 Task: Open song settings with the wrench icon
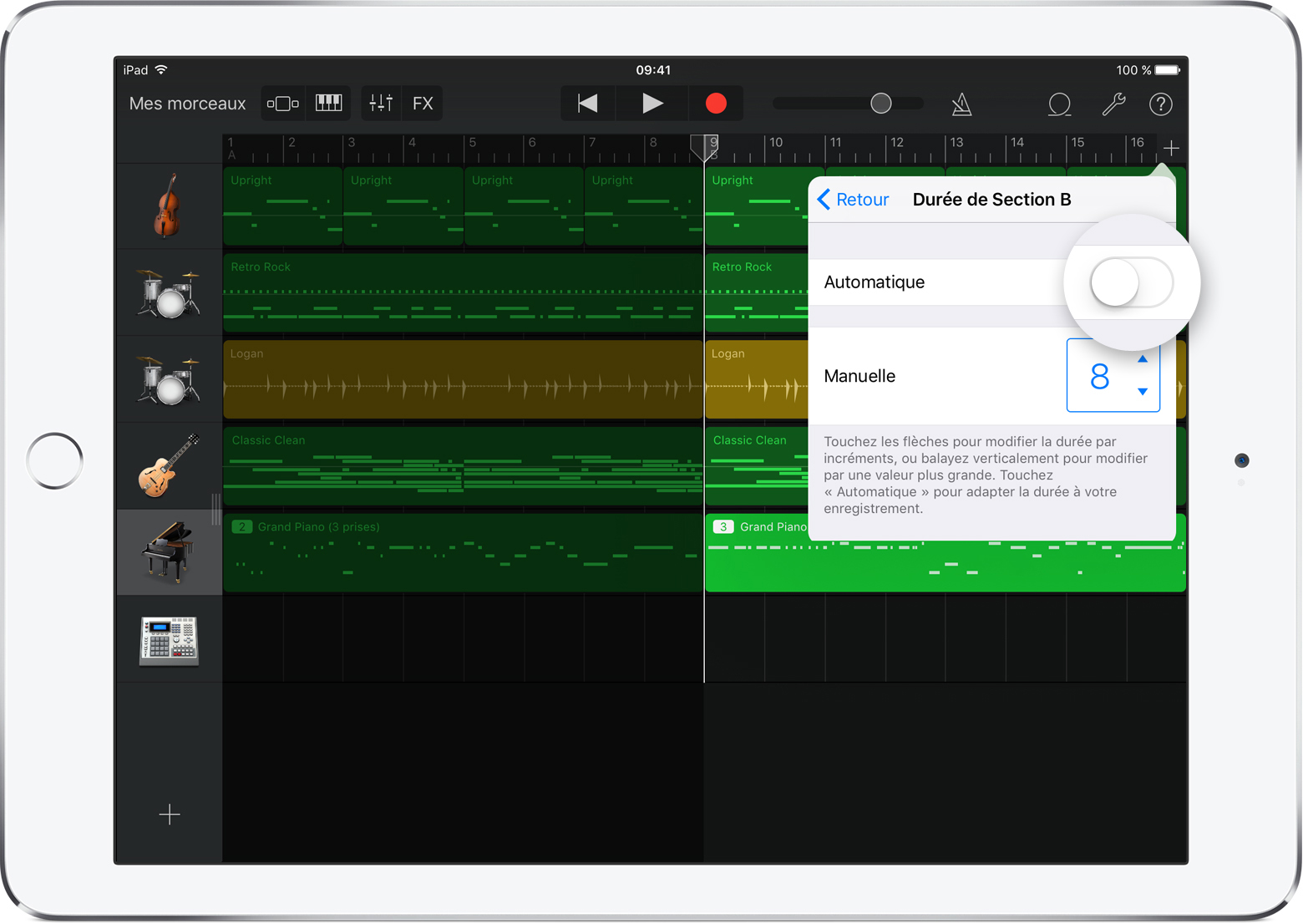pyautogui.click(x=1113, y=104)
